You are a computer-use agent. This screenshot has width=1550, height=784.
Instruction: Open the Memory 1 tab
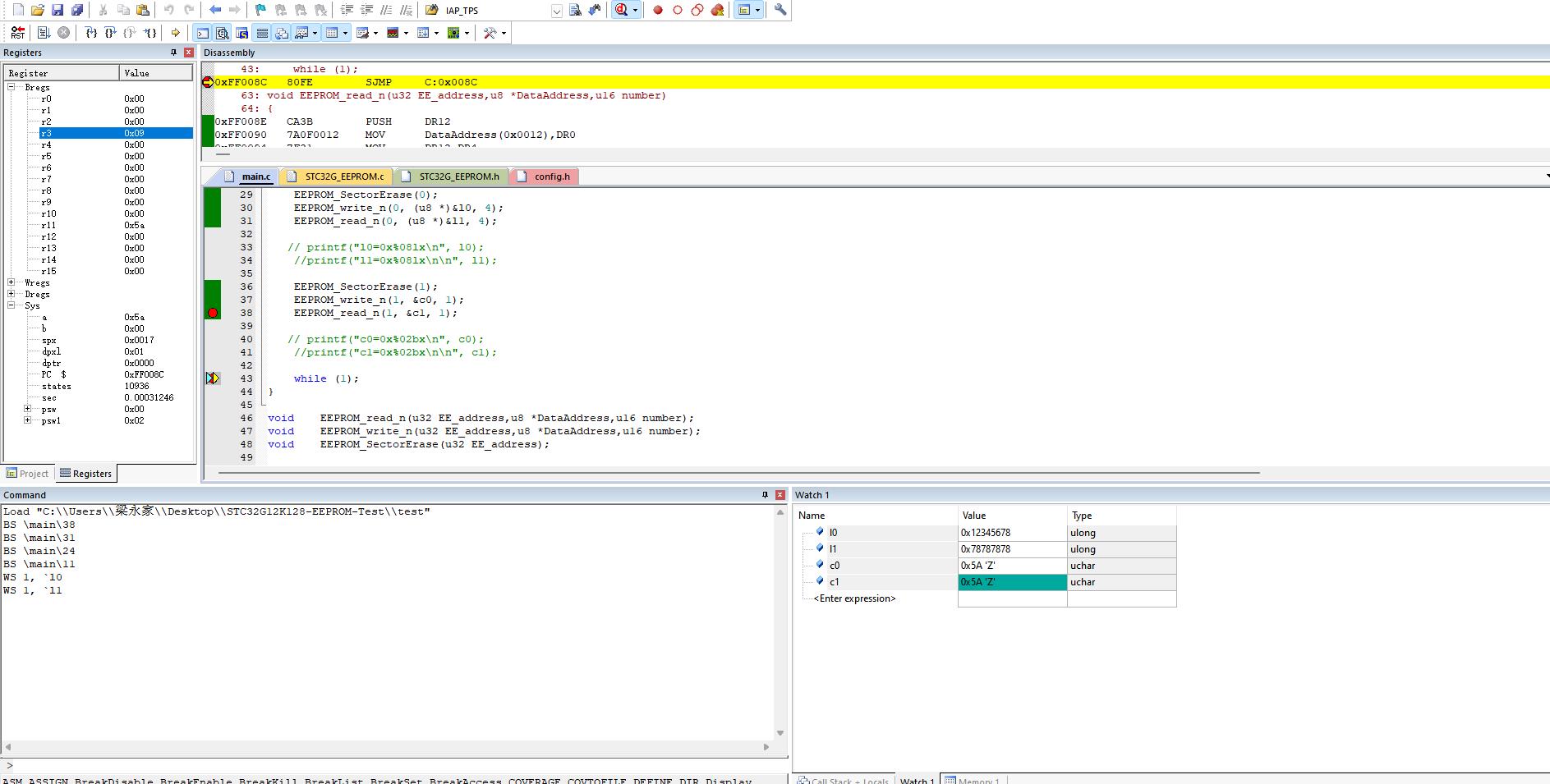(973, 779)
